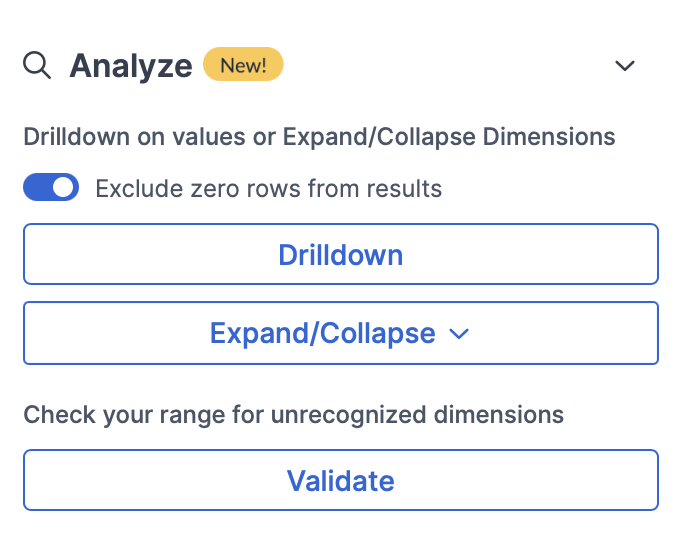
Task: Click the white knob of the blue switch
Action: 64,187
